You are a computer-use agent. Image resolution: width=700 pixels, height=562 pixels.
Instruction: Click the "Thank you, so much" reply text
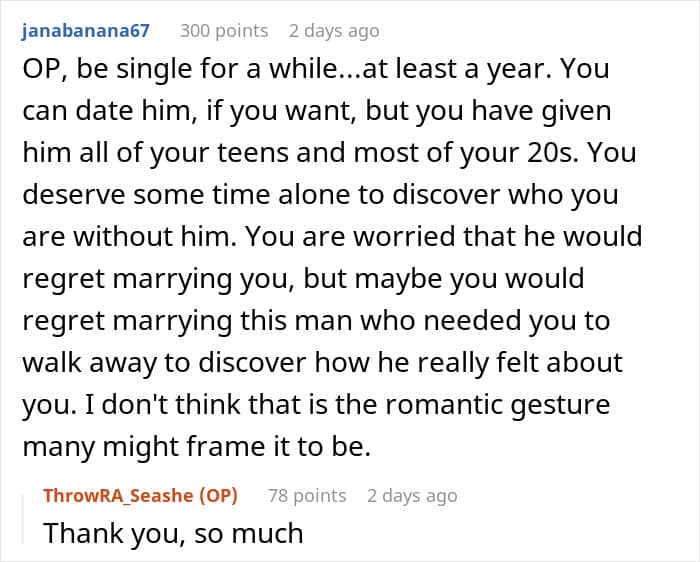coord(173,533)
